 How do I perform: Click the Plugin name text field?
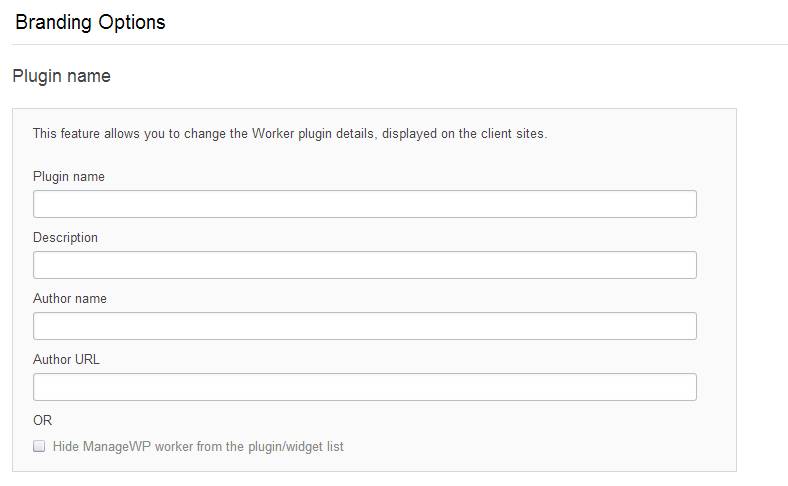click(x=364, y=204)
